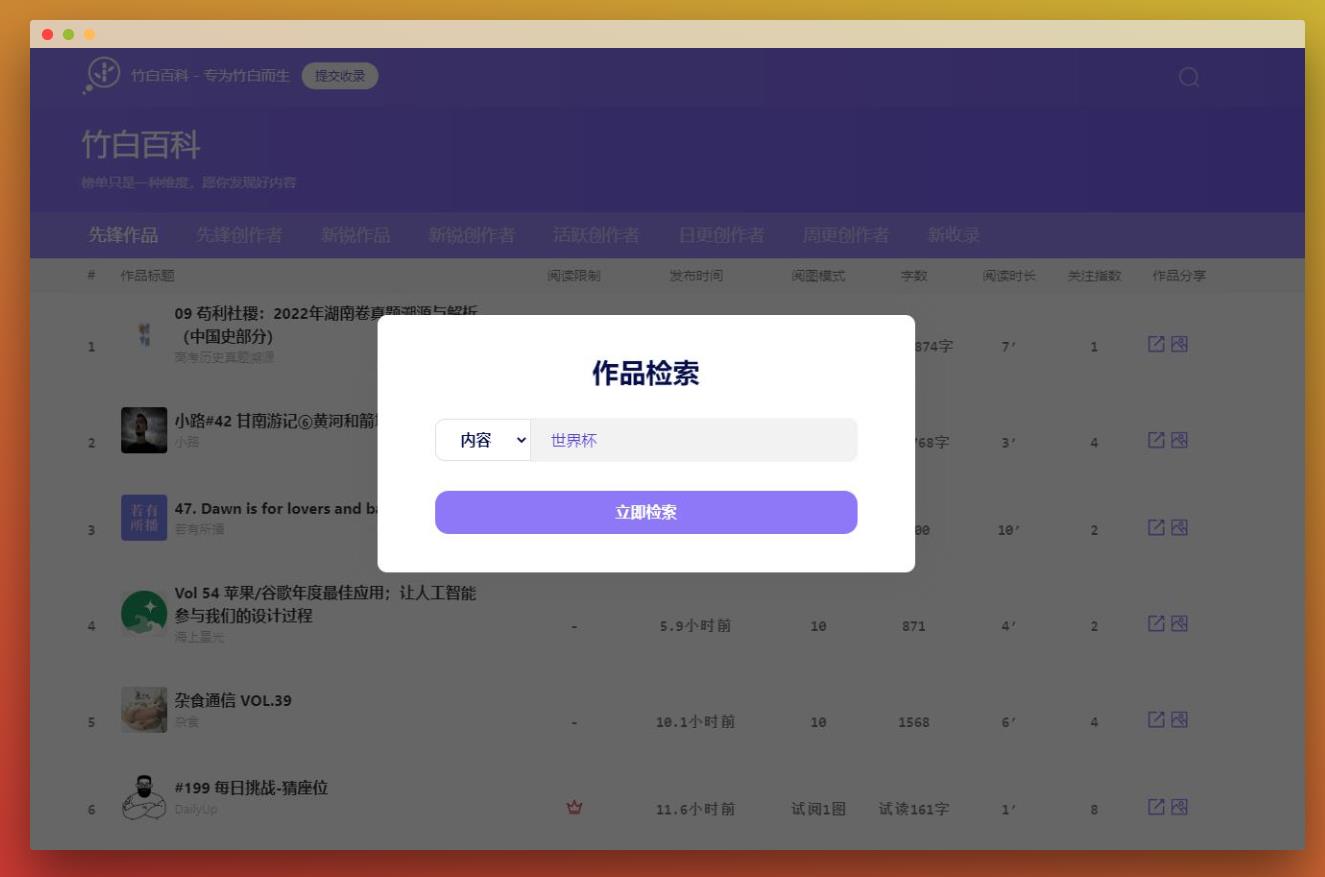The image size is (1325, 877).
Task: Click author name 若有所播 under row 3
Action: [x=199, y=529]
